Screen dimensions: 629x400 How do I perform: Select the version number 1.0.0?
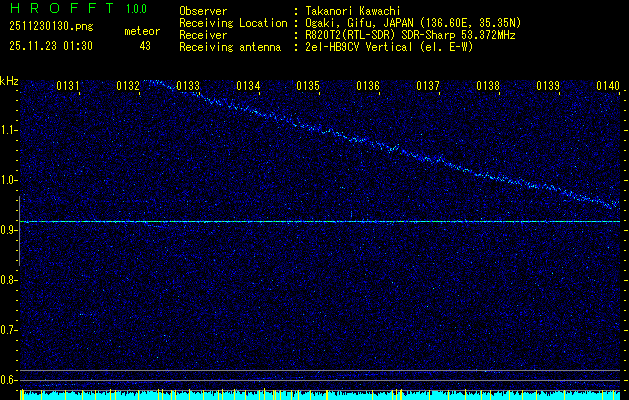tap(136, 9)
